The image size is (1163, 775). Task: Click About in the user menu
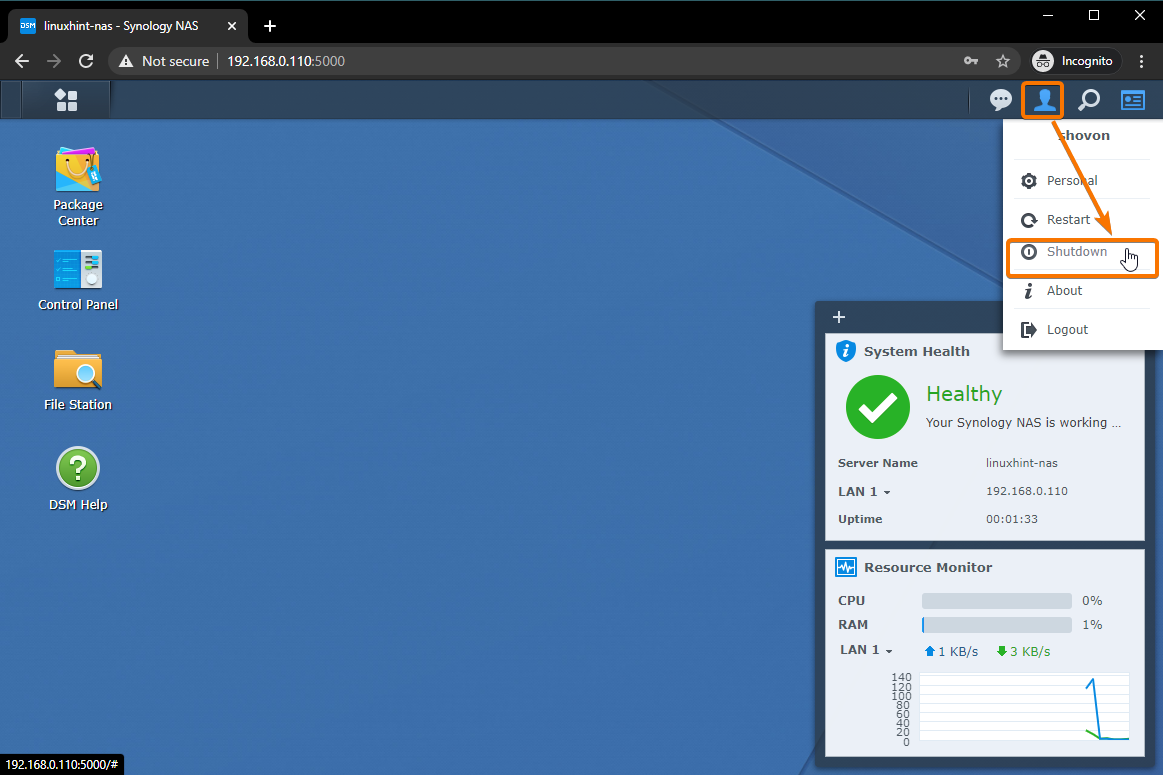point(1064,291)
